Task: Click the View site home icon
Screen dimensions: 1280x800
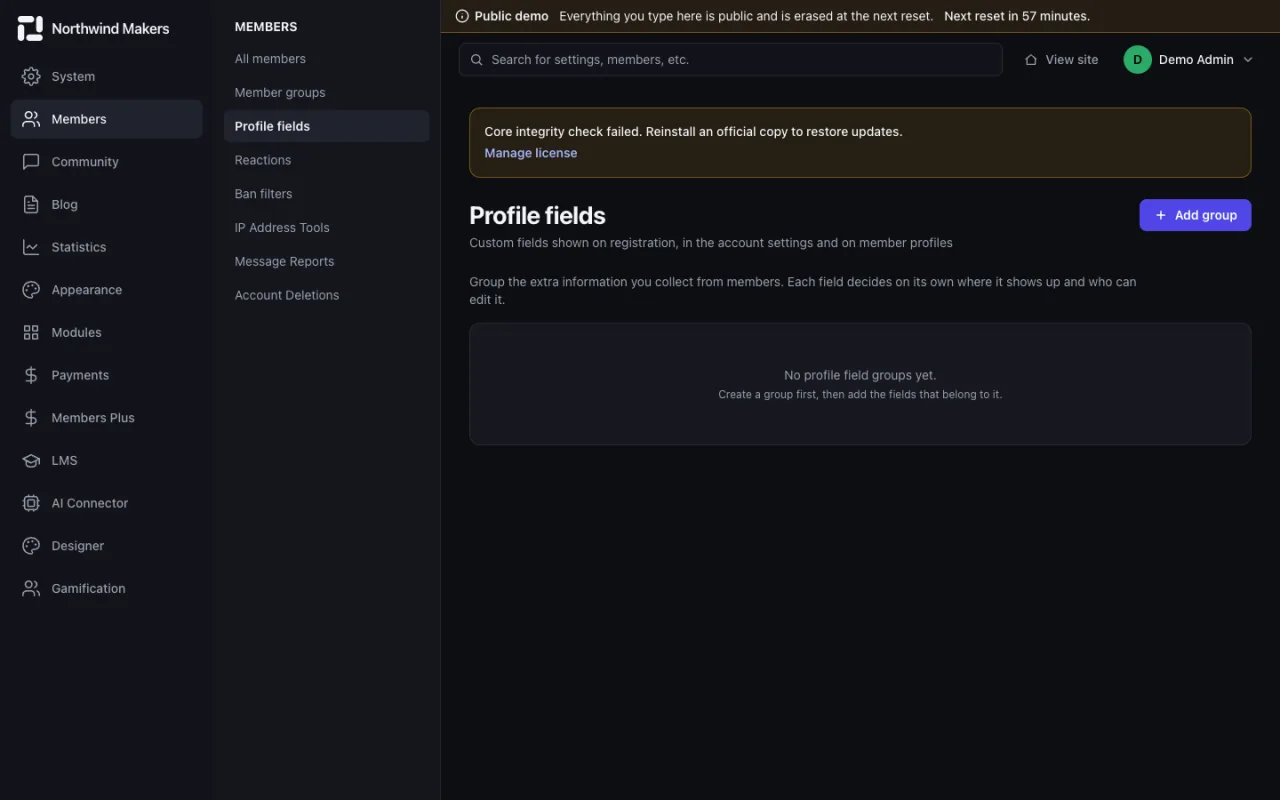Action: [x=1031, y=60]
